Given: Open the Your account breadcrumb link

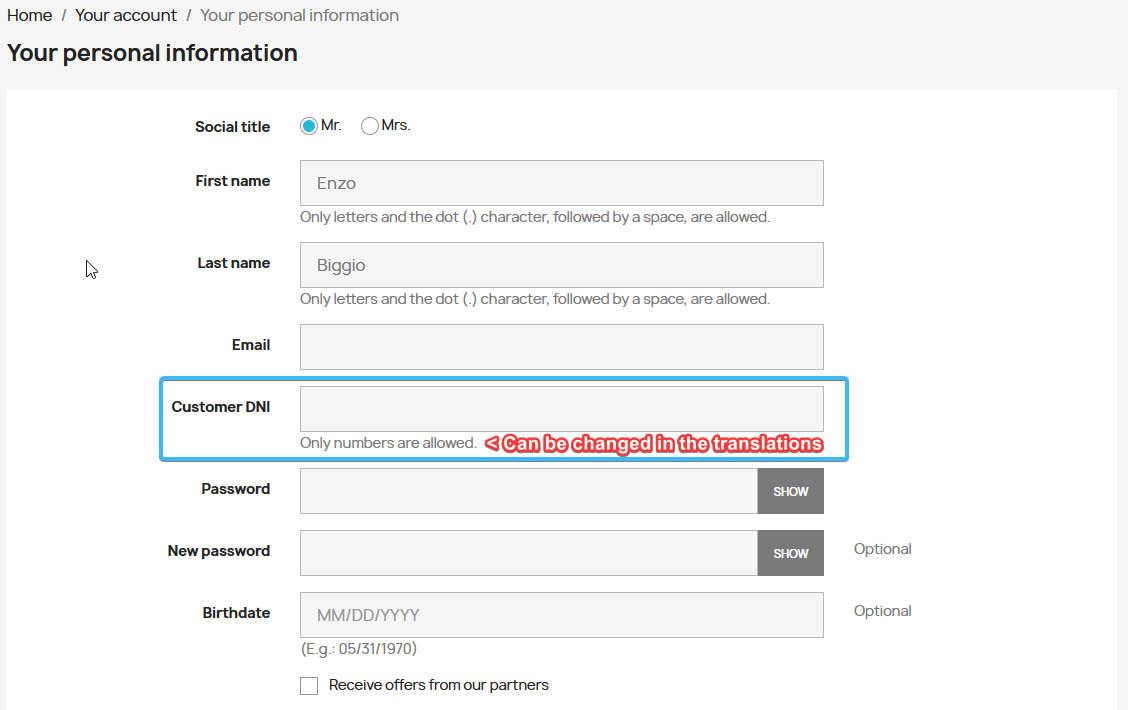Looking at the screenshot, I should tap(126, 16).
